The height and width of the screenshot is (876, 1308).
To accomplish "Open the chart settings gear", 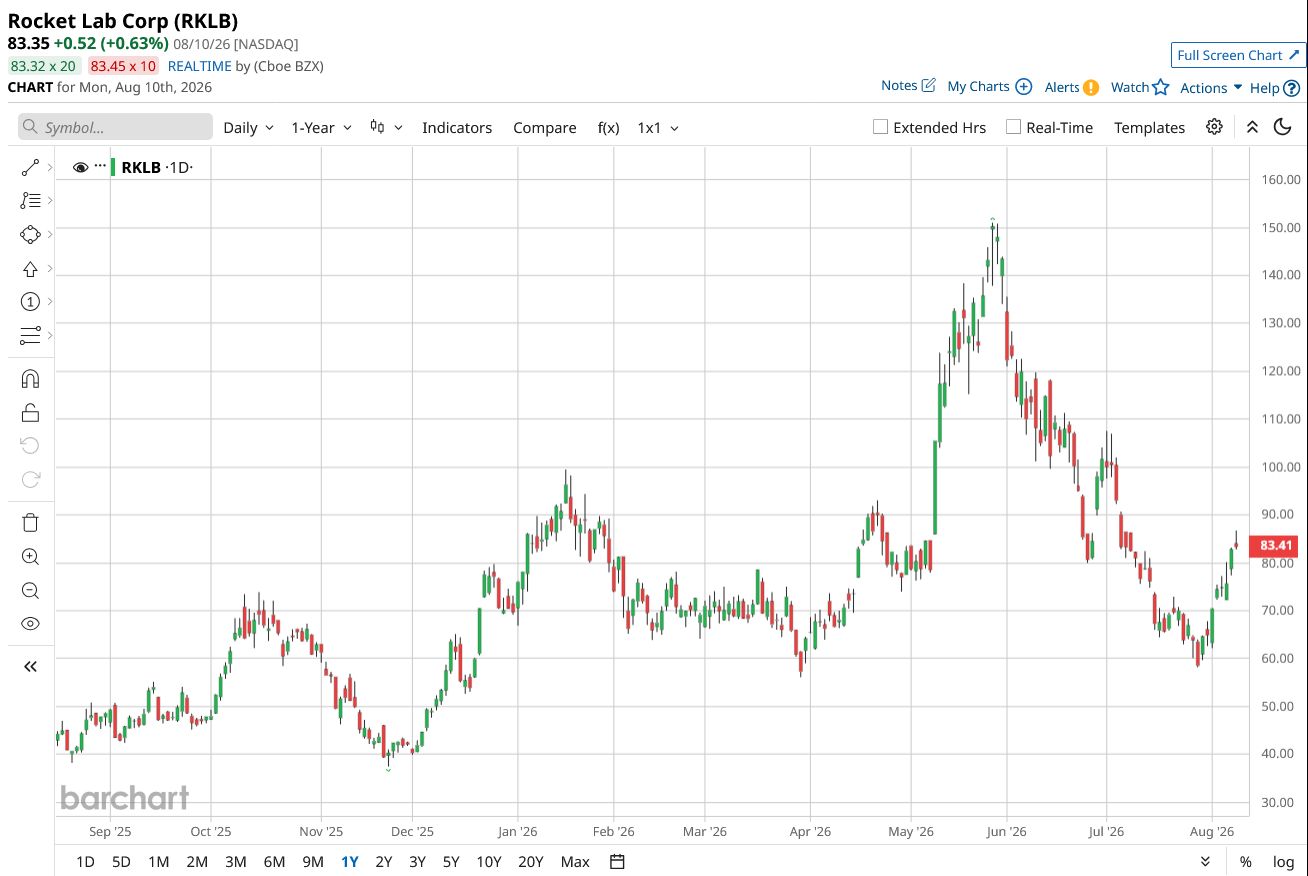I will pos(1214,127).
